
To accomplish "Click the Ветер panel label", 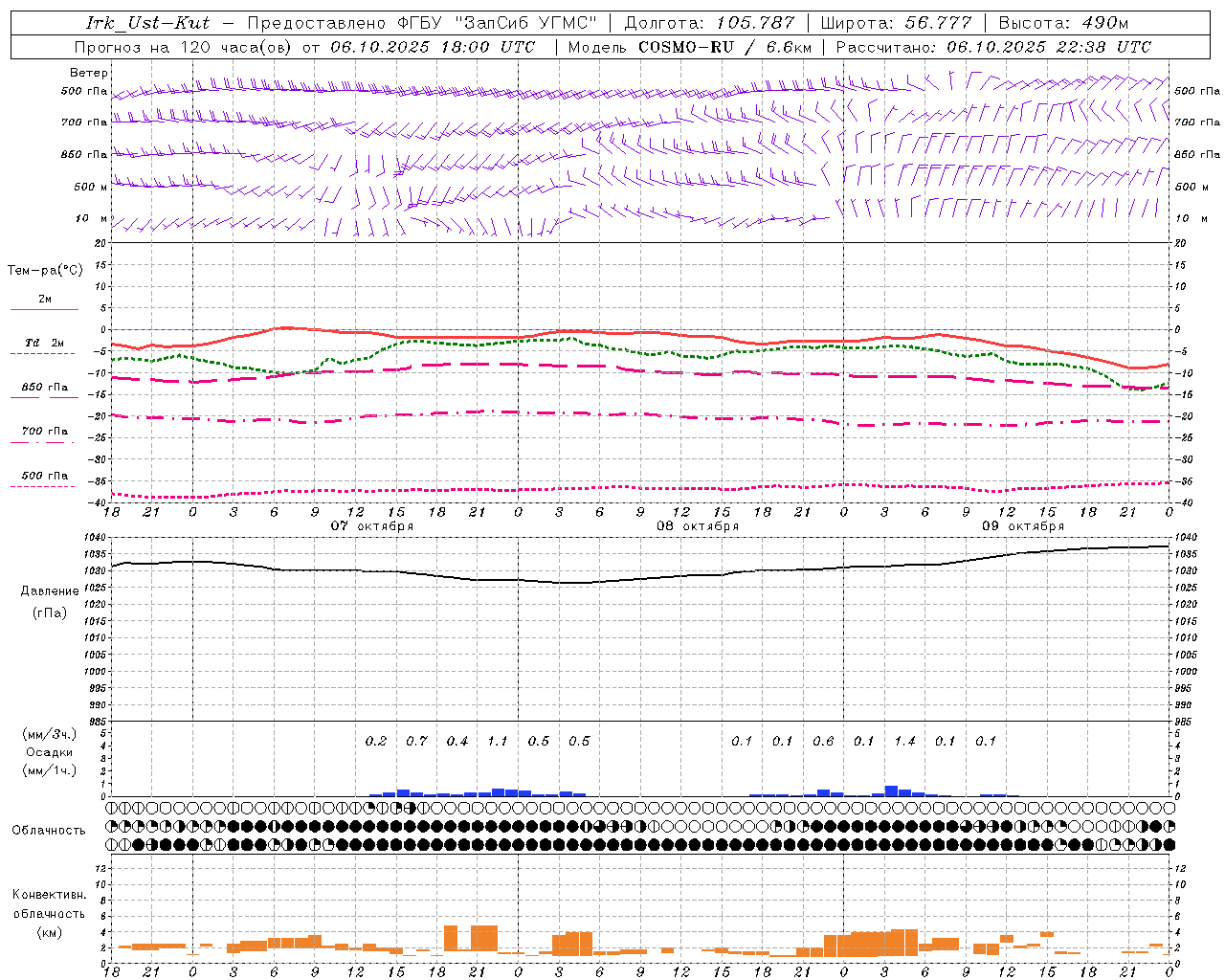I will (x=89, y=73).
